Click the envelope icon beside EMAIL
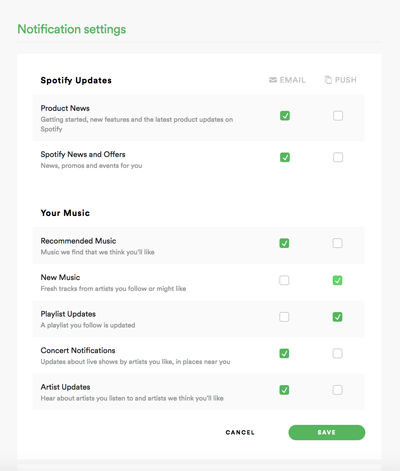Screen dimensions: 400x471 (x=273, y=80)
